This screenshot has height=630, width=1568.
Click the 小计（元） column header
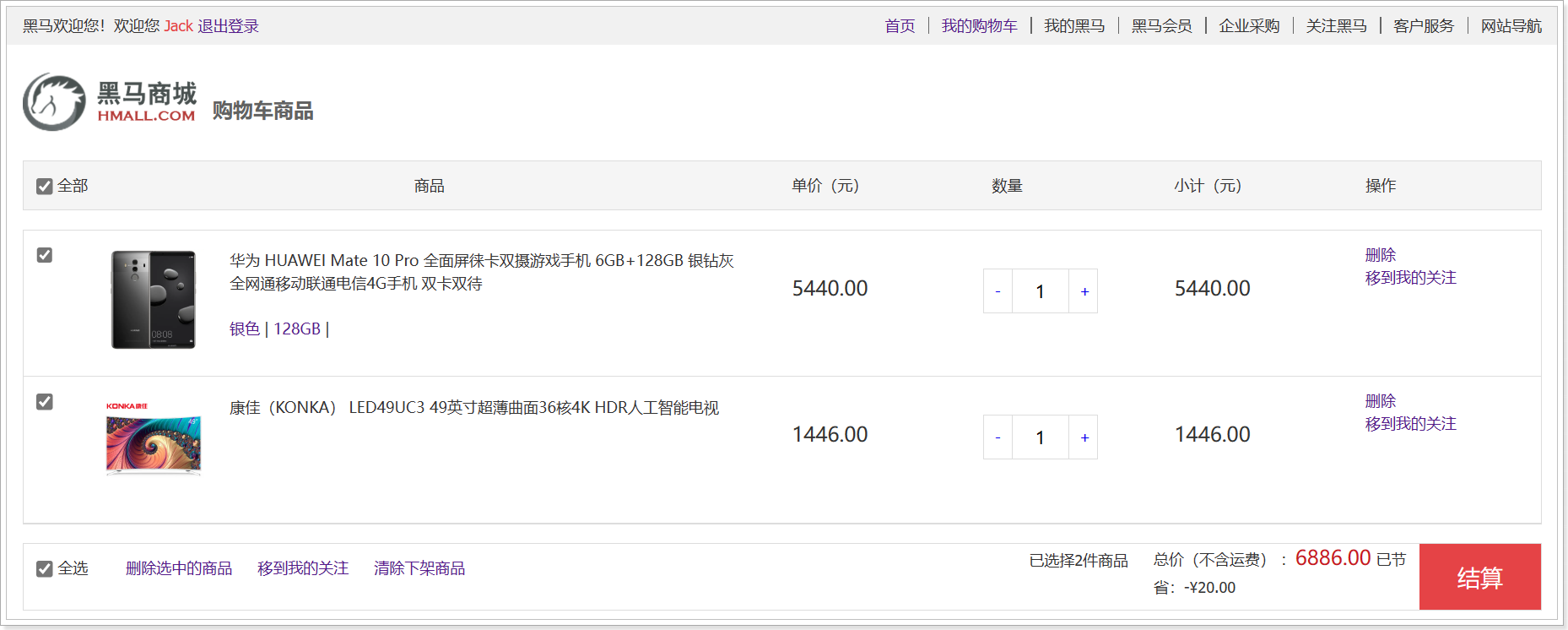point(1208,186)
